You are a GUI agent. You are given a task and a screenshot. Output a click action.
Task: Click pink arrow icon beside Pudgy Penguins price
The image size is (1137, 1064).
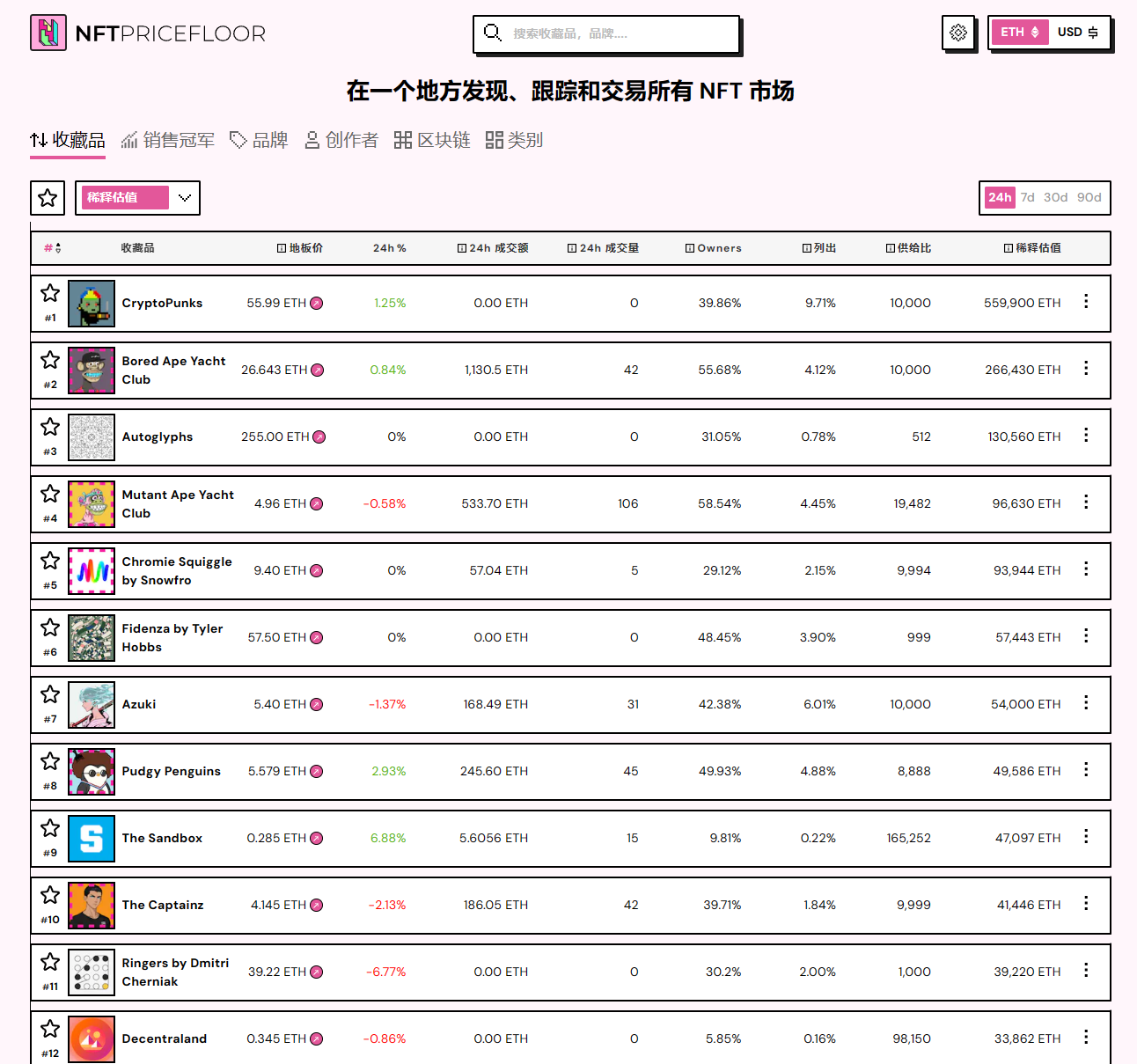coord(317,771)
